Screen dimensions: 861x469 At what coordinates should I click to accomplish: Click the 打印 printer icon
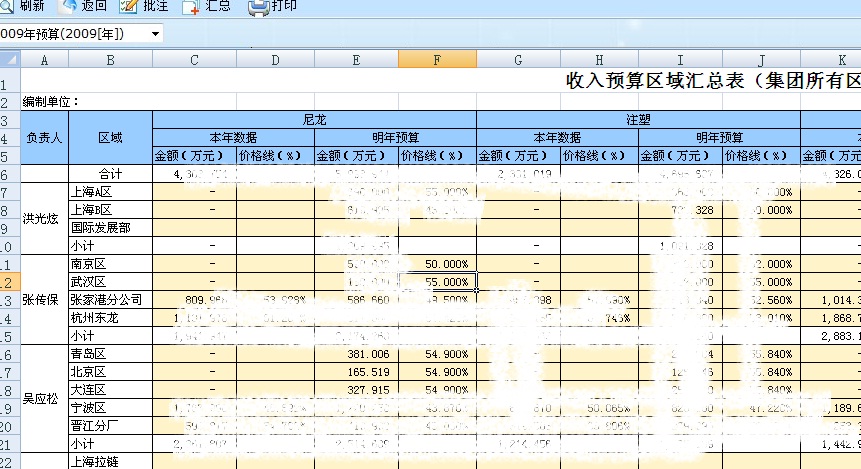258,7
